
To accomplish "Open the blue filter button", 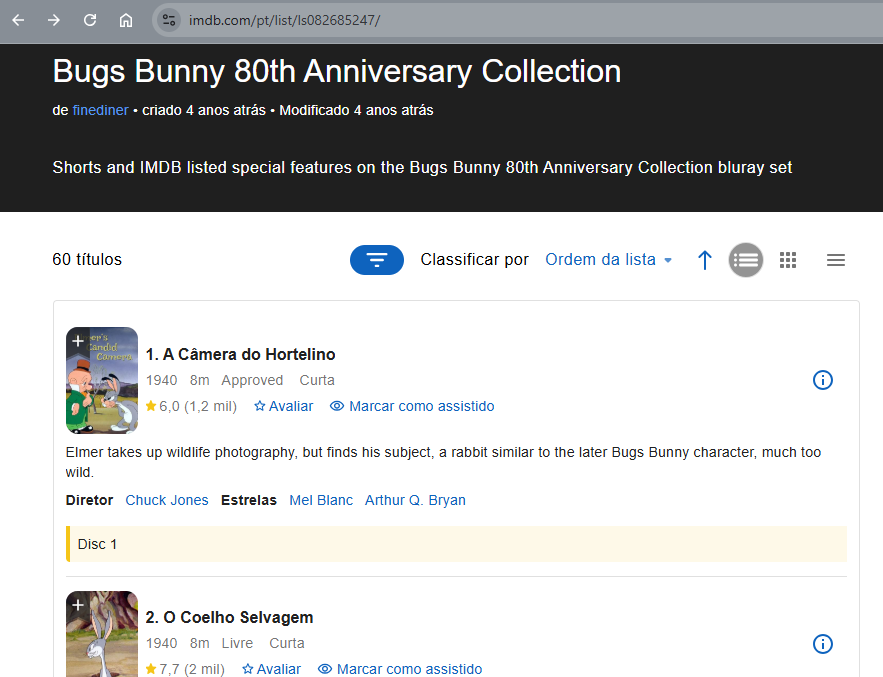I will (x=377, y=260).
